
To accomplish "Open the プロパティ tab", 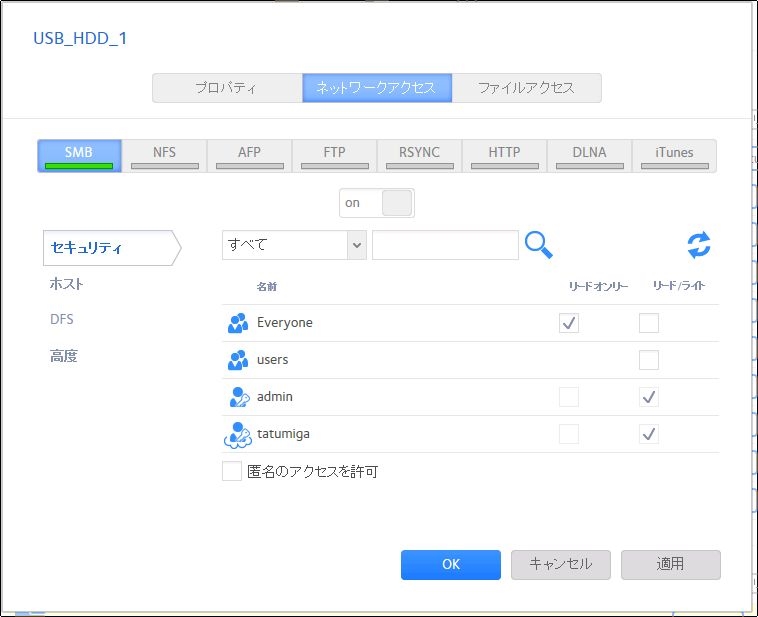I will pyautogui.click(x=227, y=88).
